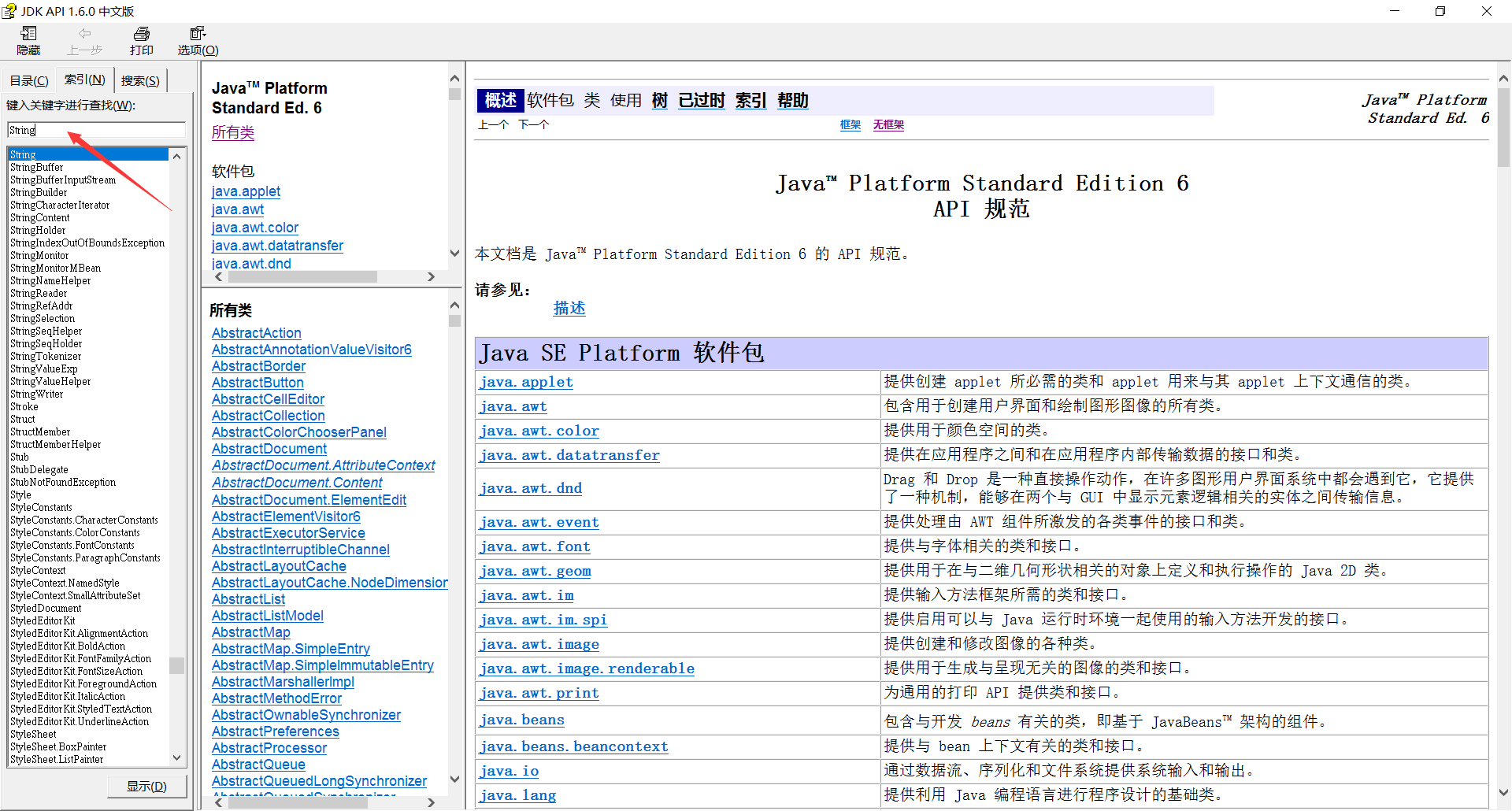The height and width of the screenshot is (811, 1512).
Task: Select StyledDocument in the index list
Action: (x=46, y=608)
